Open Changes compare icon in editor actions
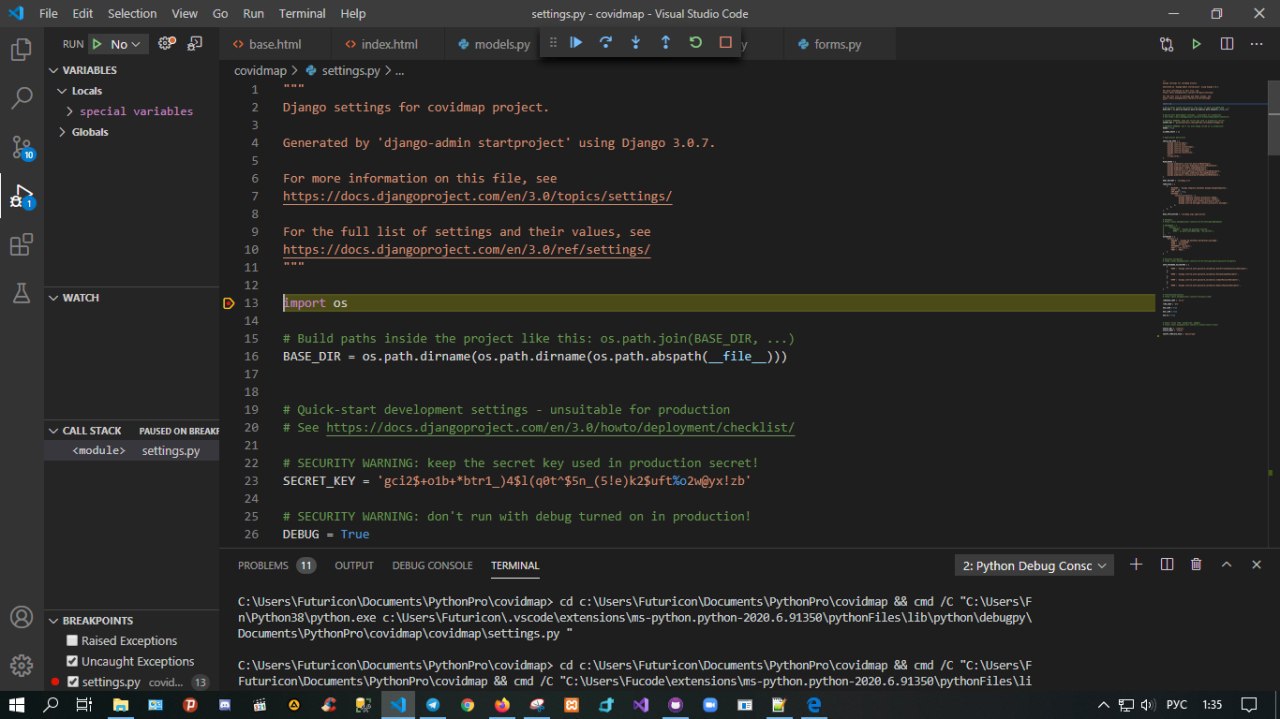Screen dimensions: 1280x719 tap(1167, 44)
